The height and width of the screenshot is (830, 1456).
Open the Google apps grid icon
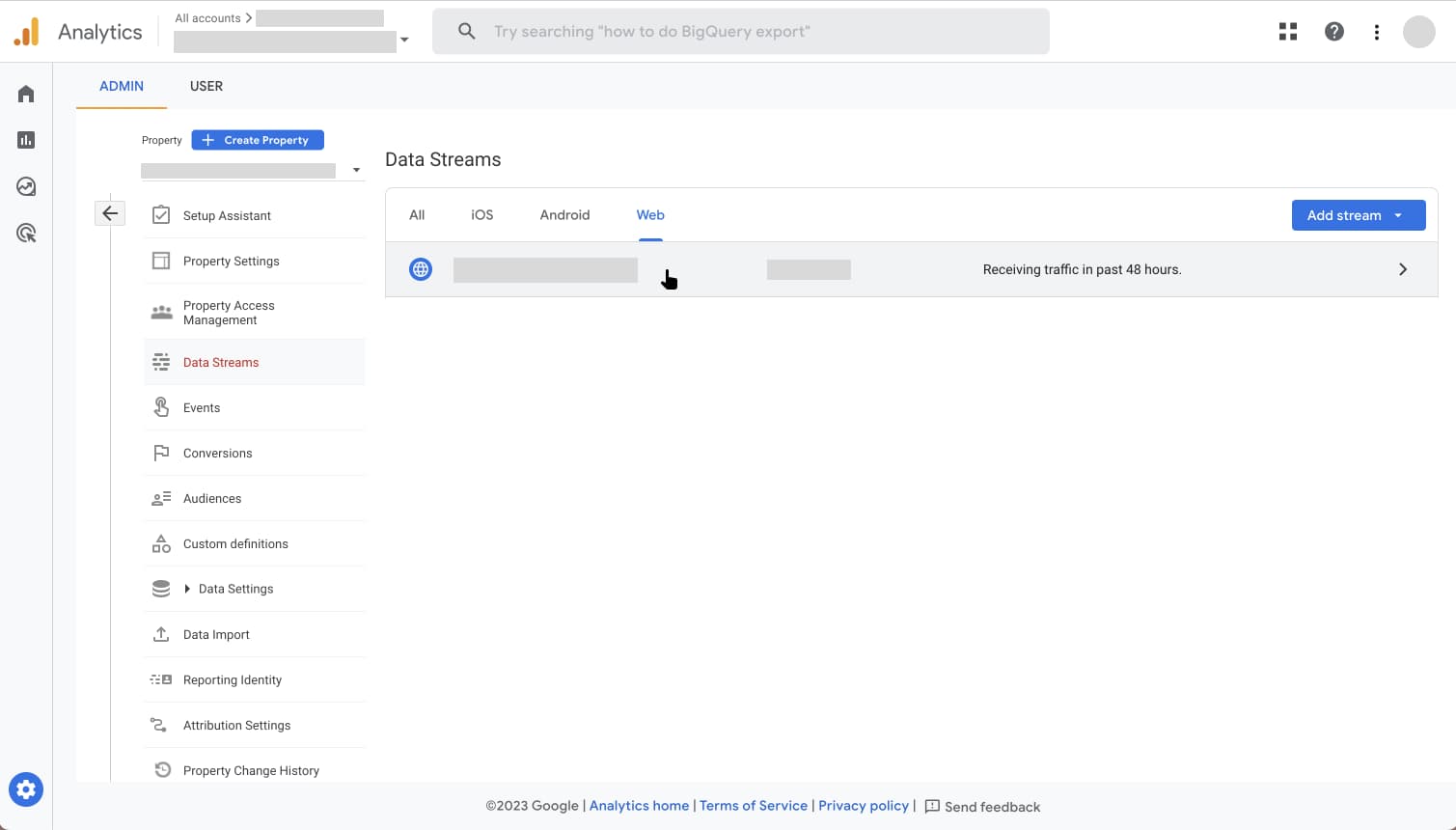1288,32
